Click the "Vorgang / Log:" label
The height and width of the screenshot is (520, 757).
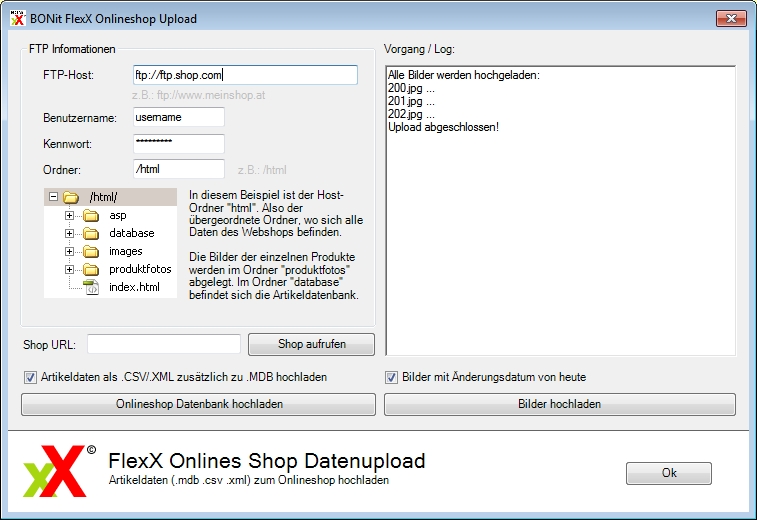[x=419, y=49]
